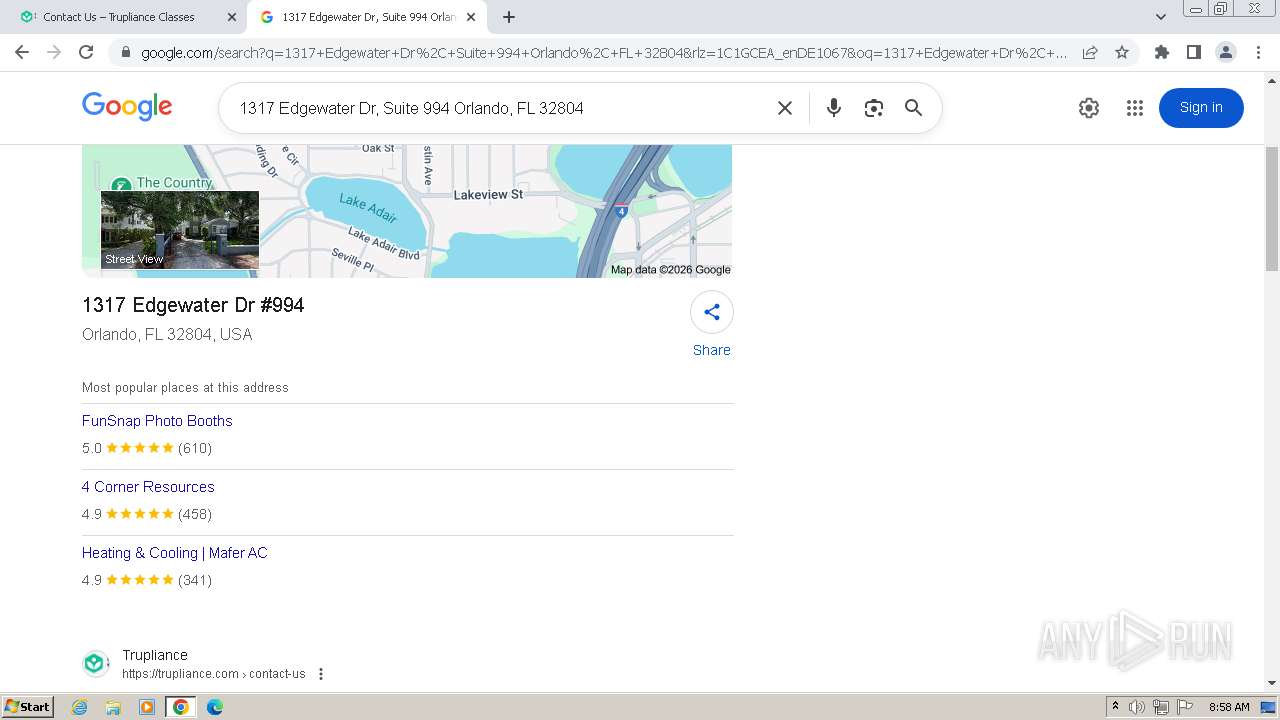Click the network tray icon
Viewport: 1280px width, 720px height.
(1161, 707)
